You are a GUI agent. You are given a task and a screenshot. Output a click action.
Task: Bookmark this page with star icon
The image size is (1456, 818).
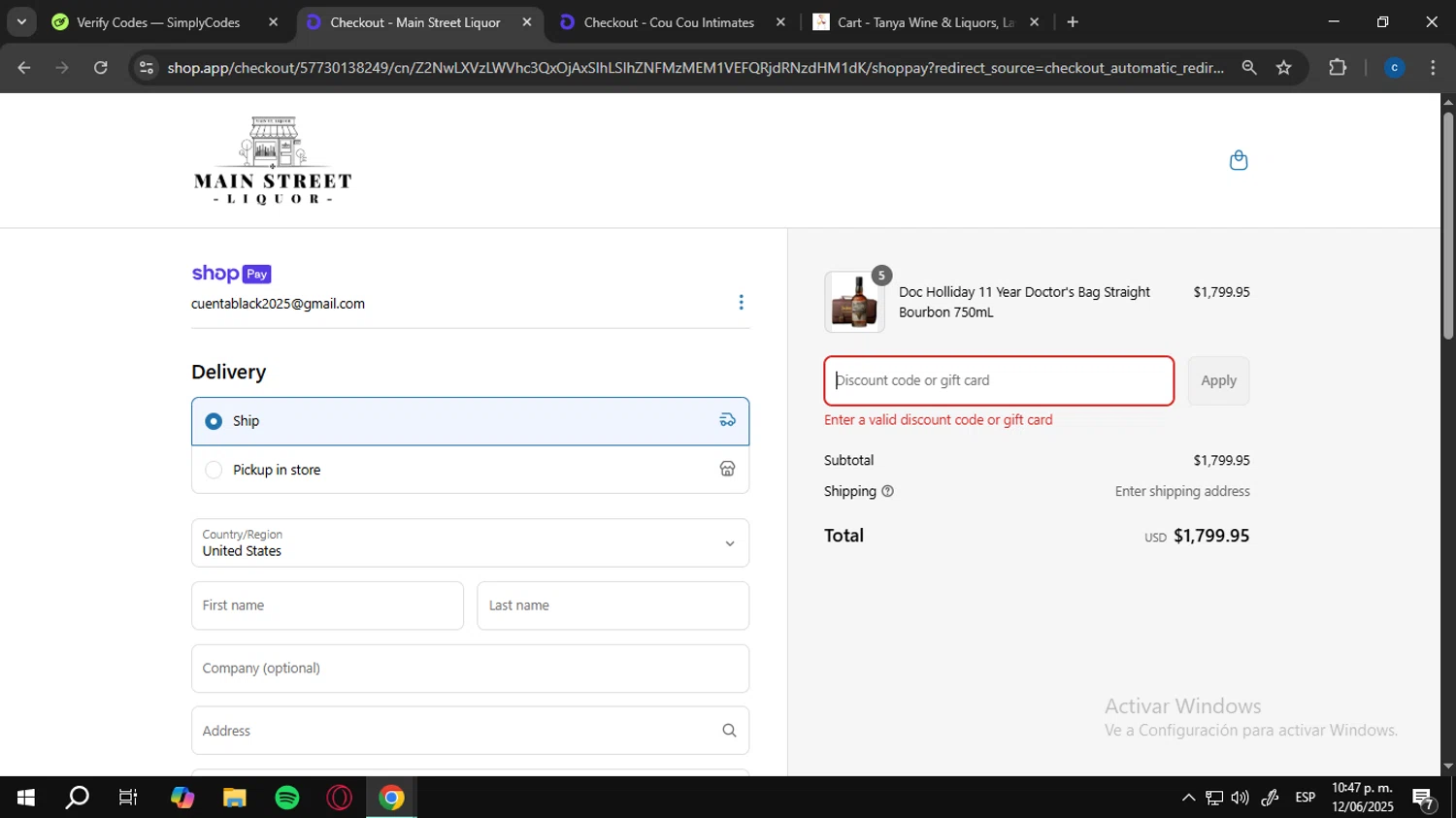[1283, 68]
